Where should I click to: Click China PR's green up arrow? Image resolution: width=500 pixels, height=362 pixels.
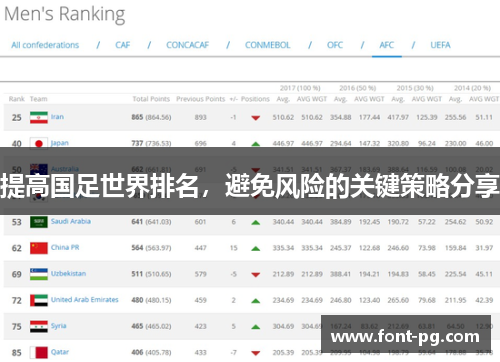click(256, 248)
